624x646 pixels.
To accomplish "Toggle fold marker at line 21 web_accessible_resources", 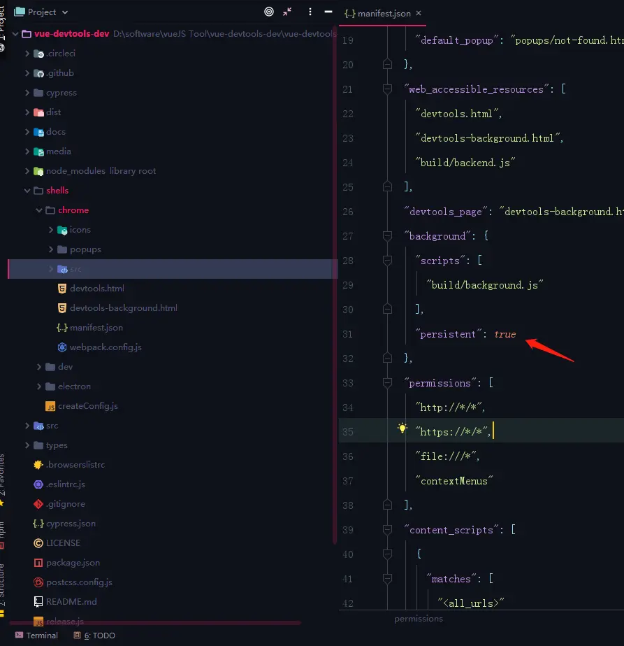I will [x=387, y=89].
